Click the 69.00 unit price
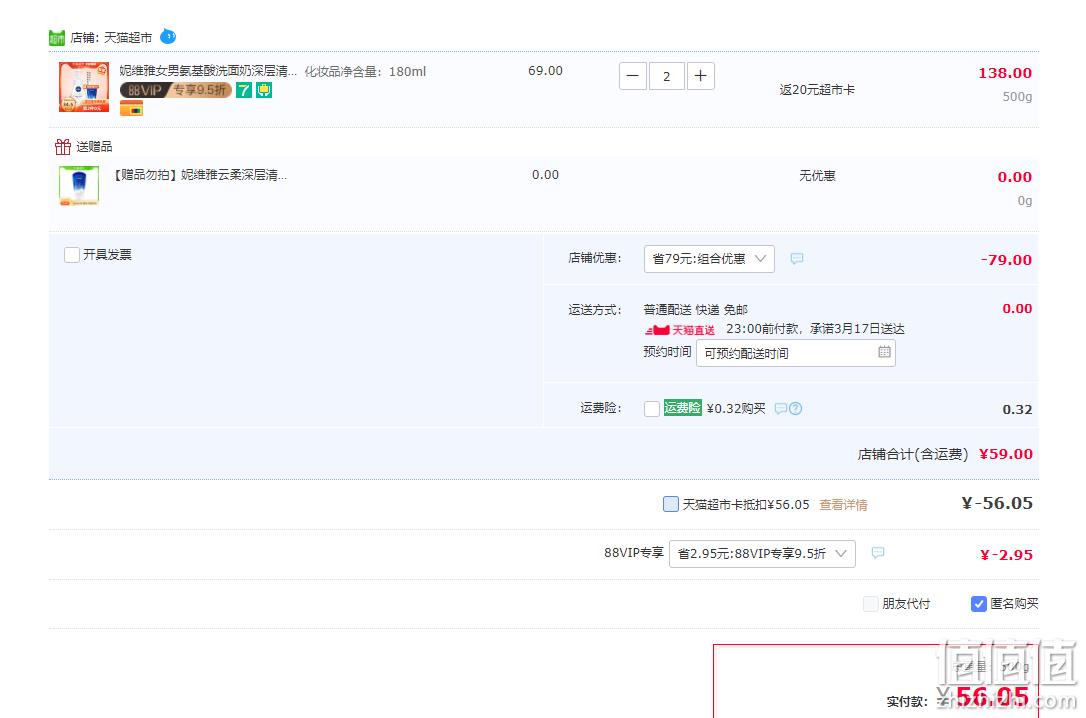Image resolution: width=1086 pixels, height=718 pixels. (x=545, y=71)
